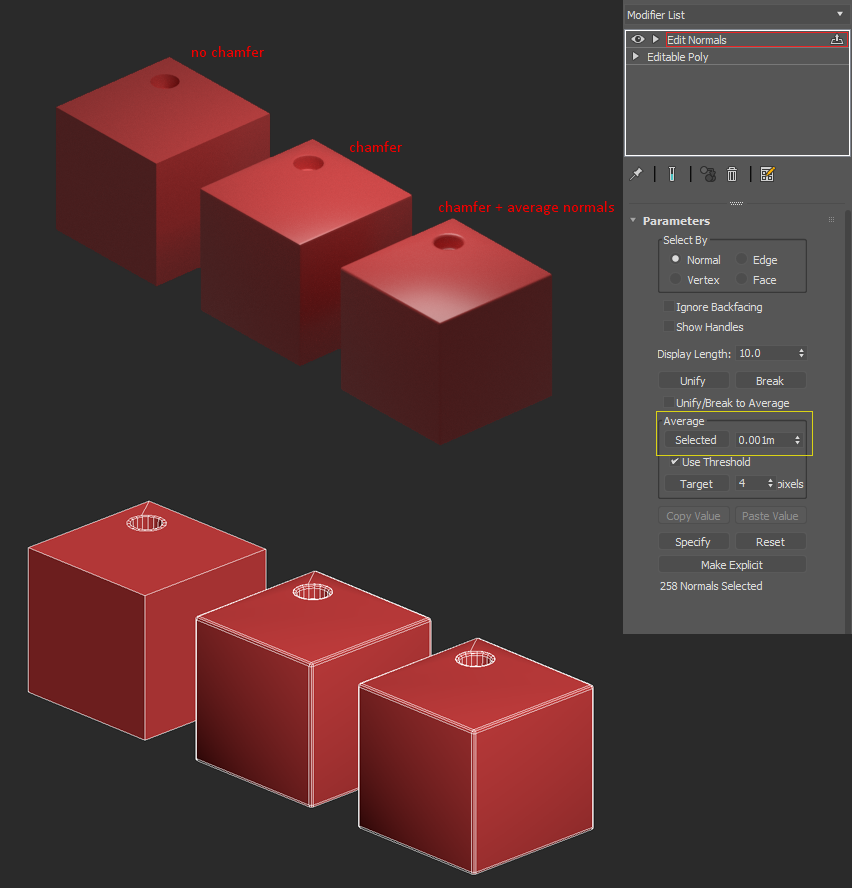Image resolution: width=852 pixels, height=888 pixels.
Task: Enable Unify/Break to Average checkbox
Action: pyautogui.click(x=668, y=403)
